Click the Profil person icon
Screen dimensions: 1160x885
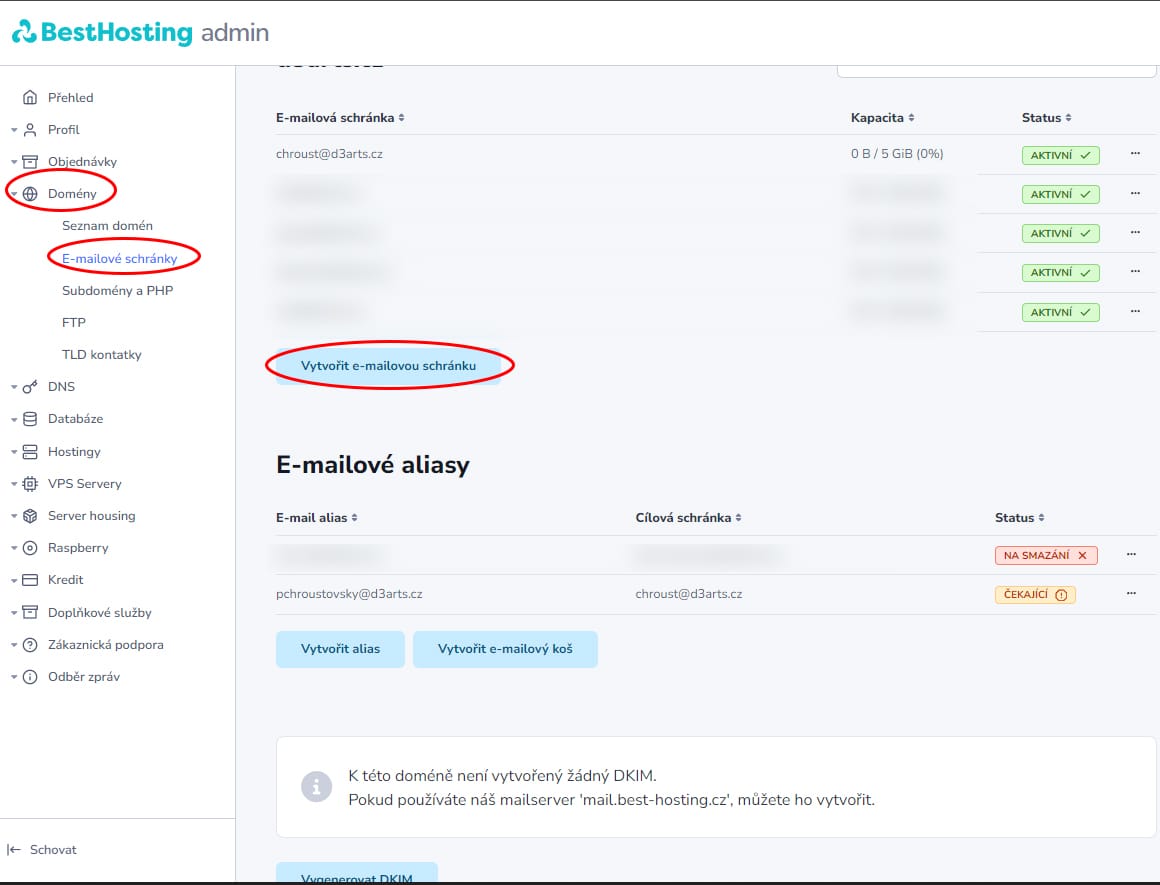30,129
